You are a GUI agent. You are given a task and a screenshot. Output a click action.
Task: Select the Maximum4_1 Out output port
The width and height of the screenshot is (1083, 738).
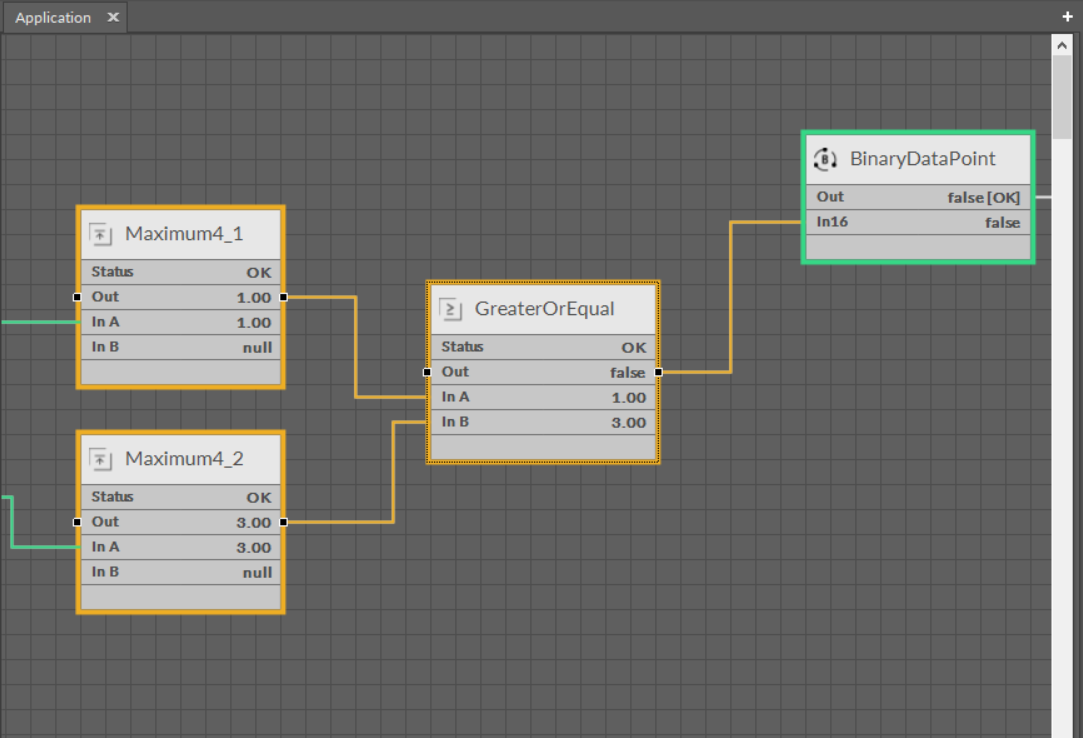284,297
